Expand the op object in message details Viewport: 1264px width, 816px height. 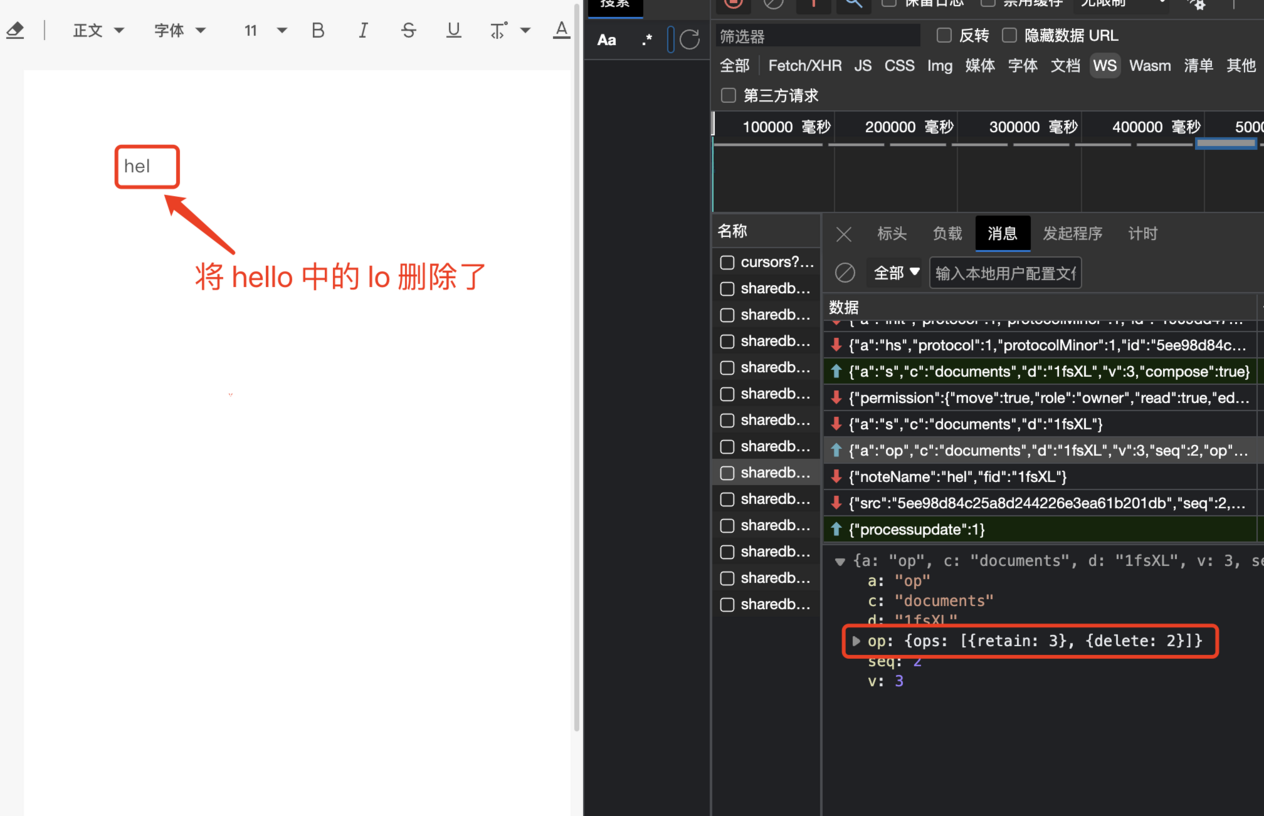[x=856, y=641]
